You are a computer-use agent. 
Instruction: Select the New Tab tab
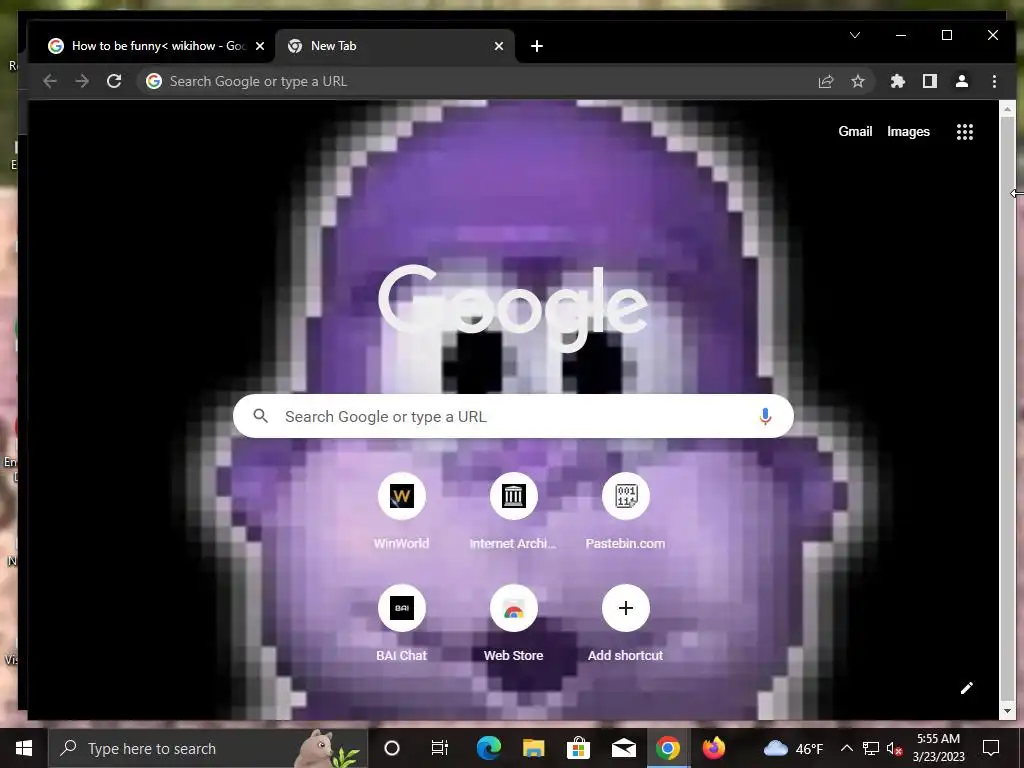point(396,46)
